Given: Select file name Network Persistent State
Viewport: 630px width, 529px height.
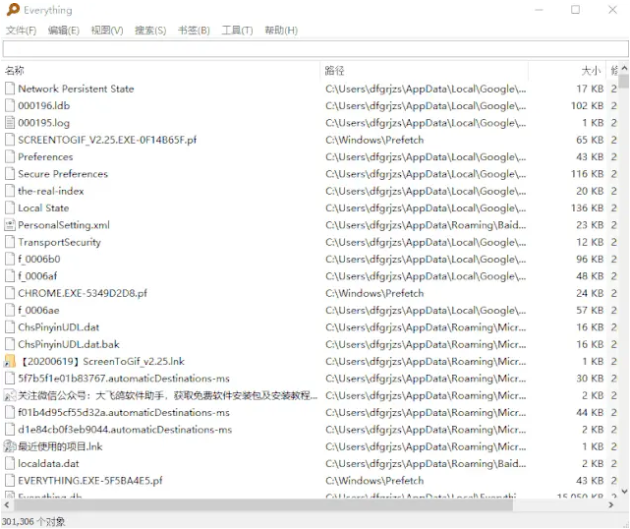Looking at the screenshot, I should [76, 89].
